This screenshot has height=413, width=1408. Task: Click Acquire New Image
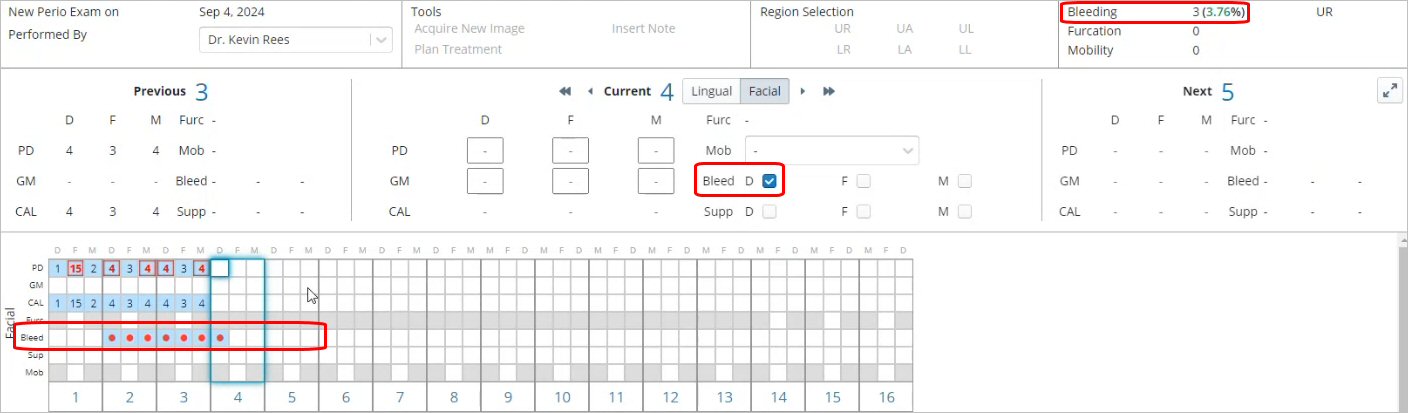pyautogui.click(x=469, y=28)
